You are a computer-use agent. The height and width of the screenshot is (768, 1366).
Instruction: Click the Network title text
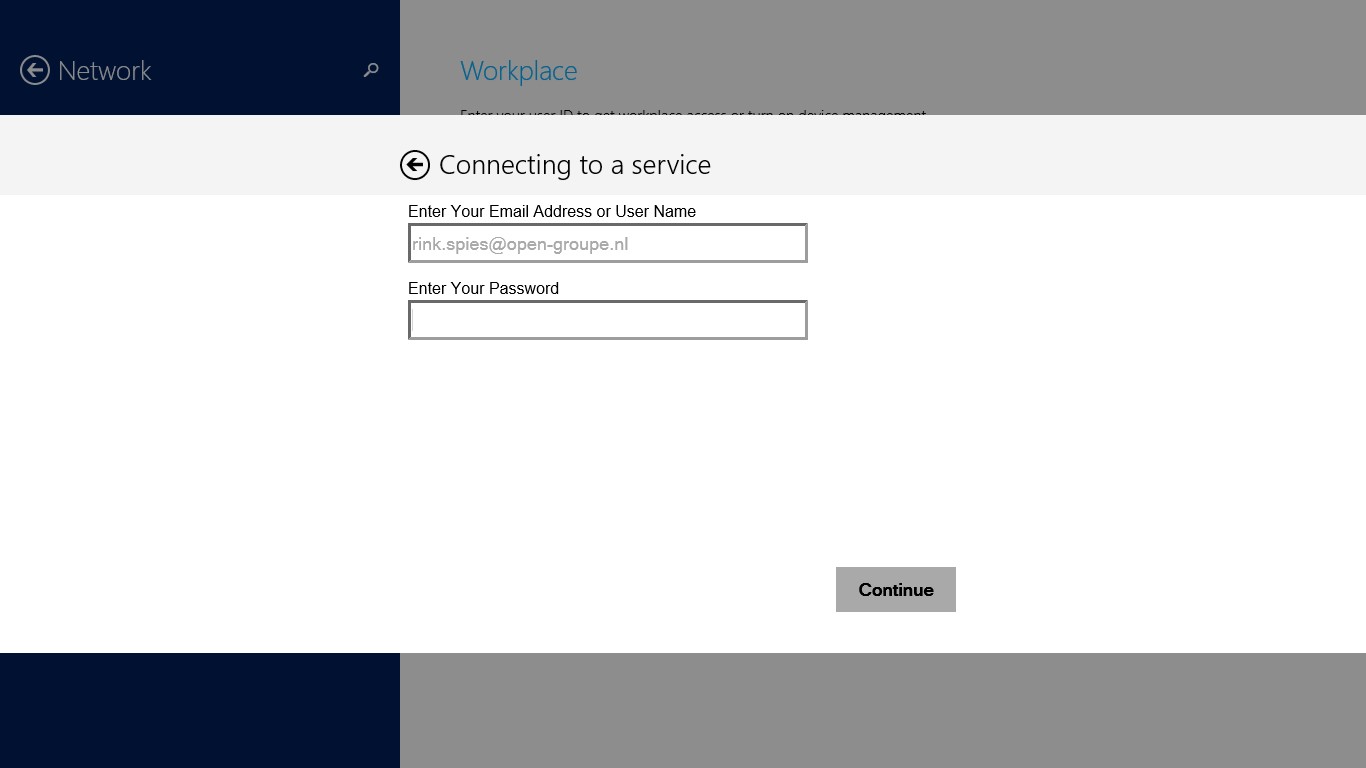pyautogui.click(x=105, y=71)
